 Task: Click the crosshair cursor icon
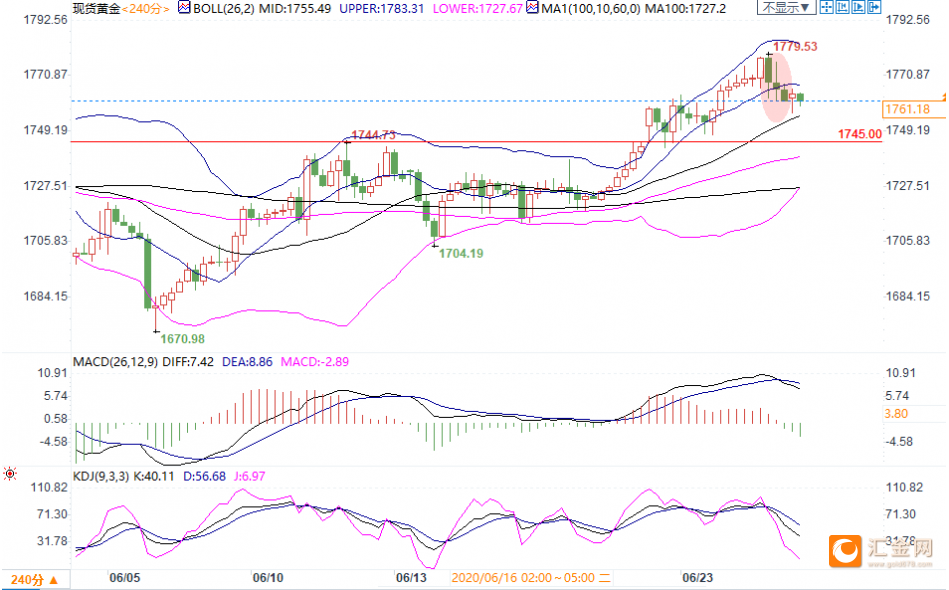tap(826, 7)
